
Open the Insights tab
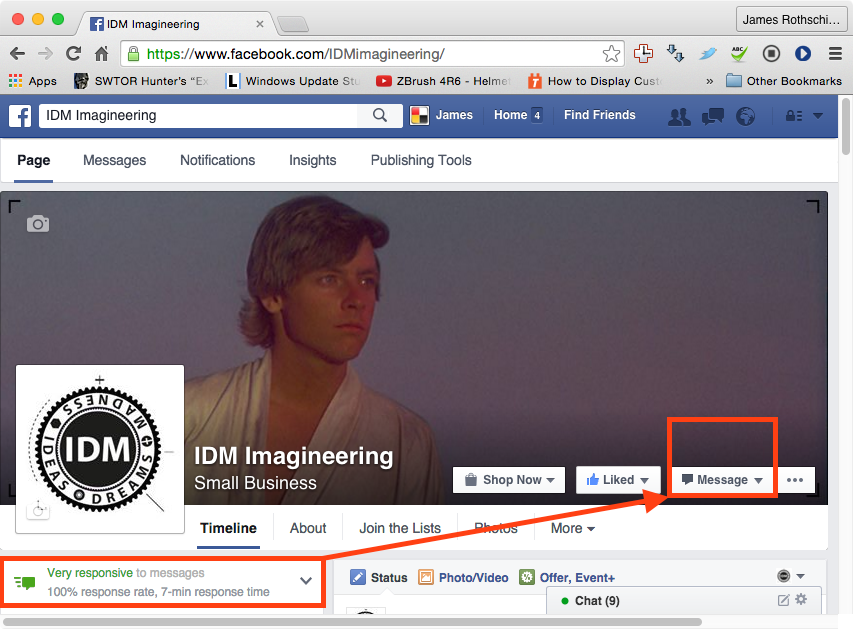(313, 160)
